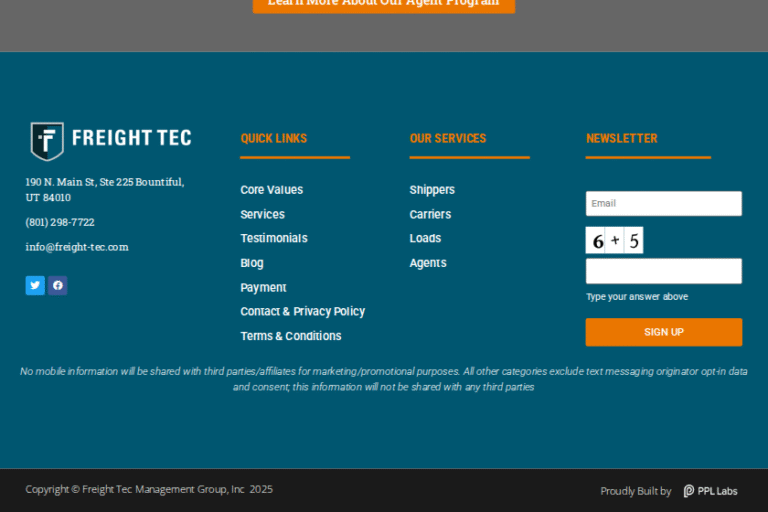Click the Facebook social icon

pyautogui.click(x=58, y=285)
